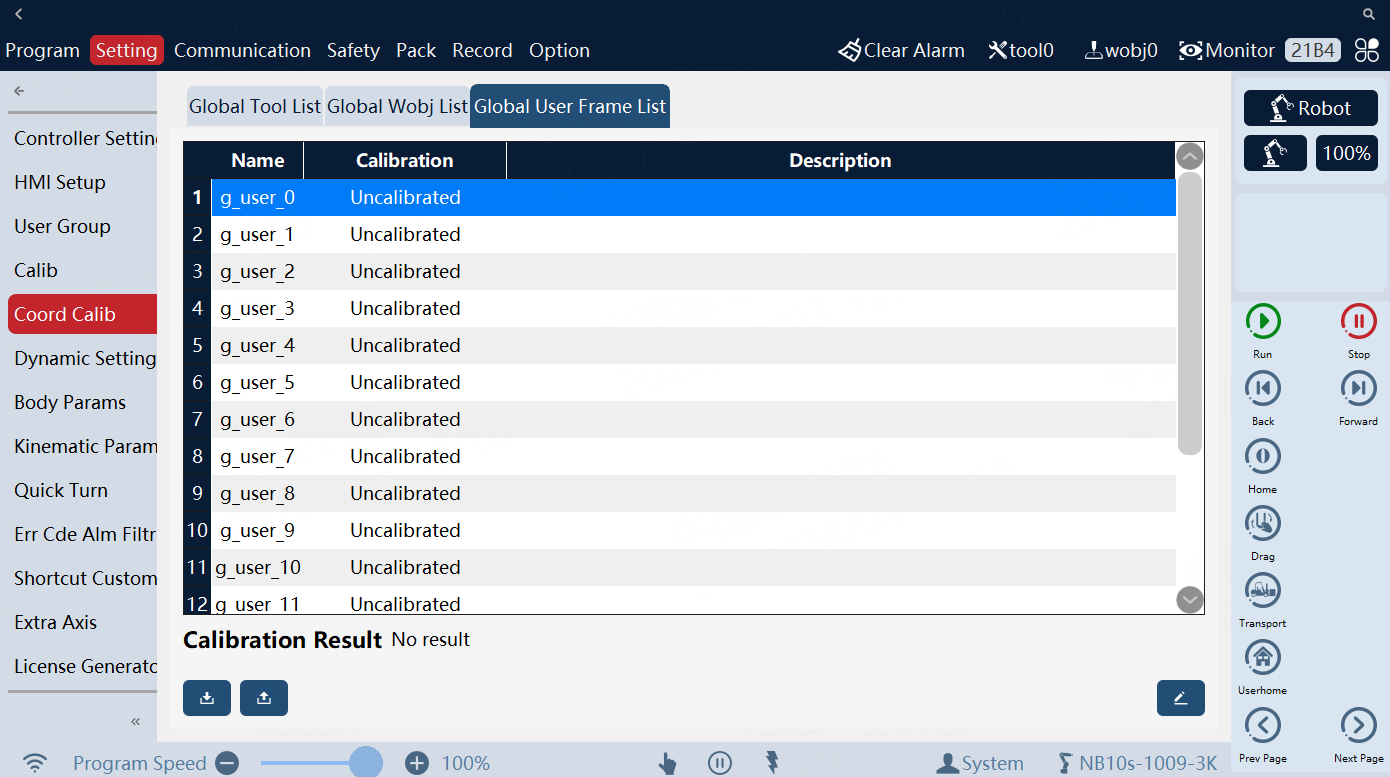This screenshot has height=777, width=1390.
Task: Click the export upload icon button
Action: click(264, 698)
